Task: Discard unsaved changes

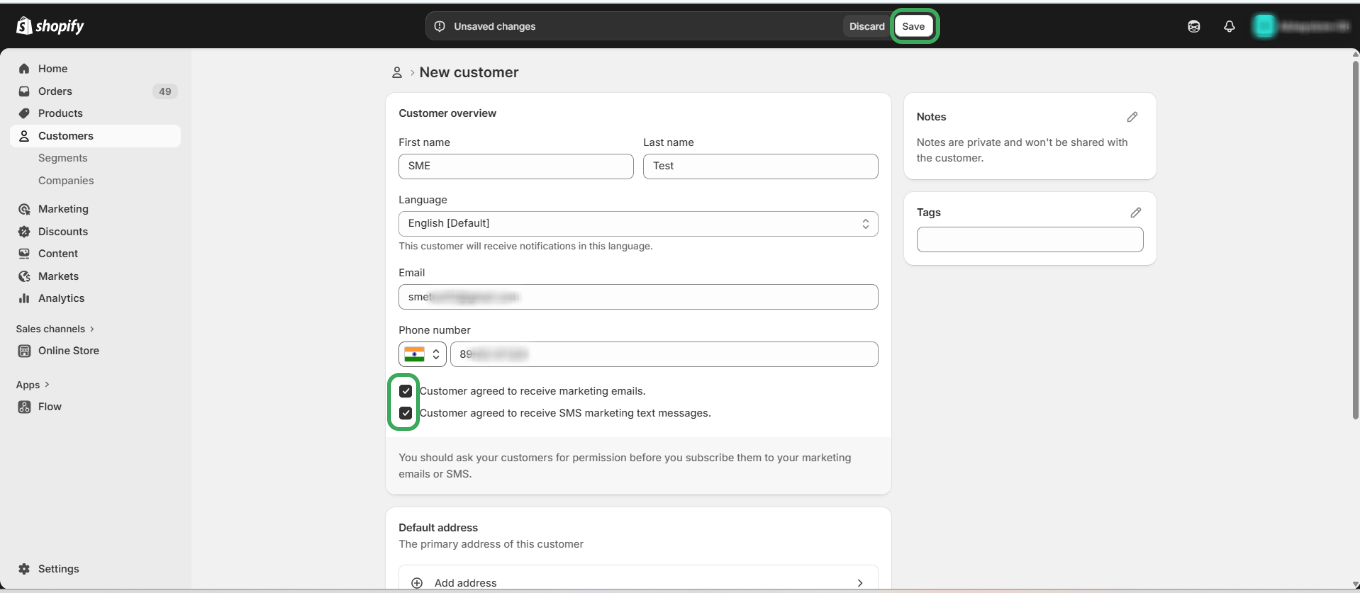Action: point(867,27)
